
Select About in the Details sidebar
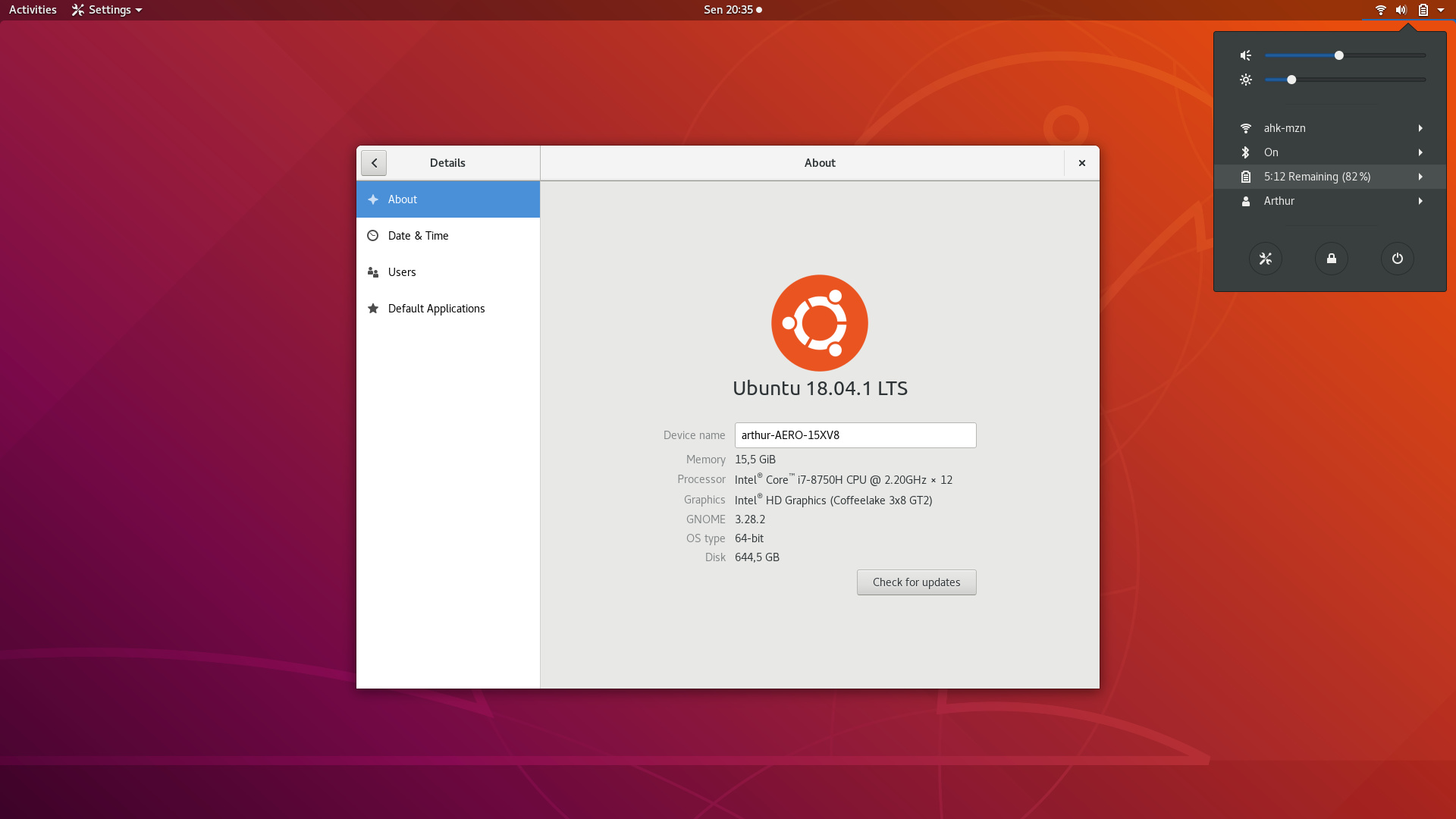448,199
